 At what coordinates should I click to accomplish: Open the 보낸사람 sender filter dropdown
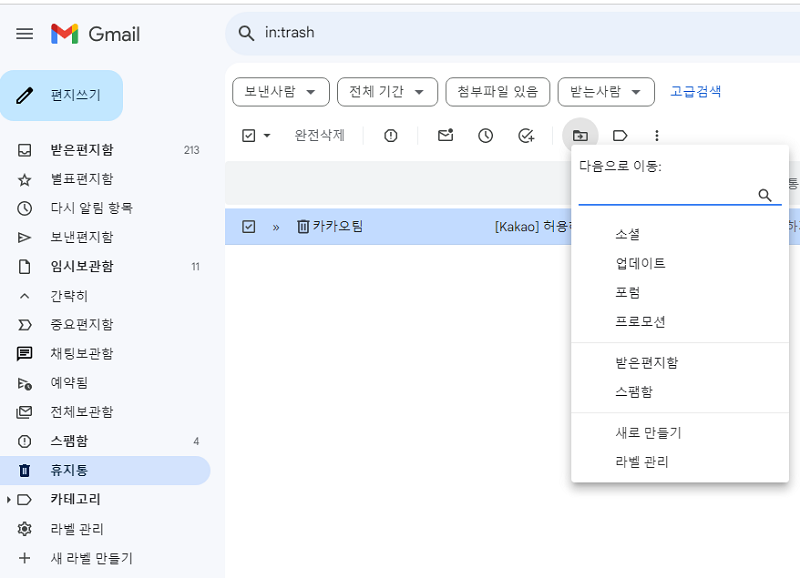pos(280,91)
